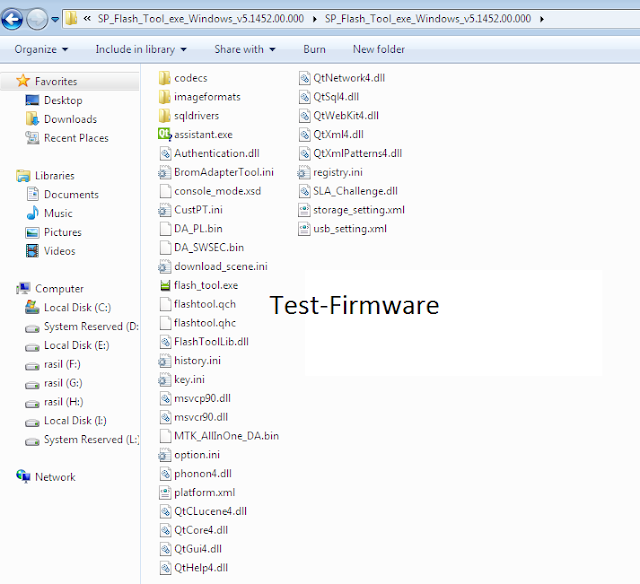The width and height of the screenshot is (640, 584).
Task: Click the Back navigation arrow button
Action: [x=12, y=19]
